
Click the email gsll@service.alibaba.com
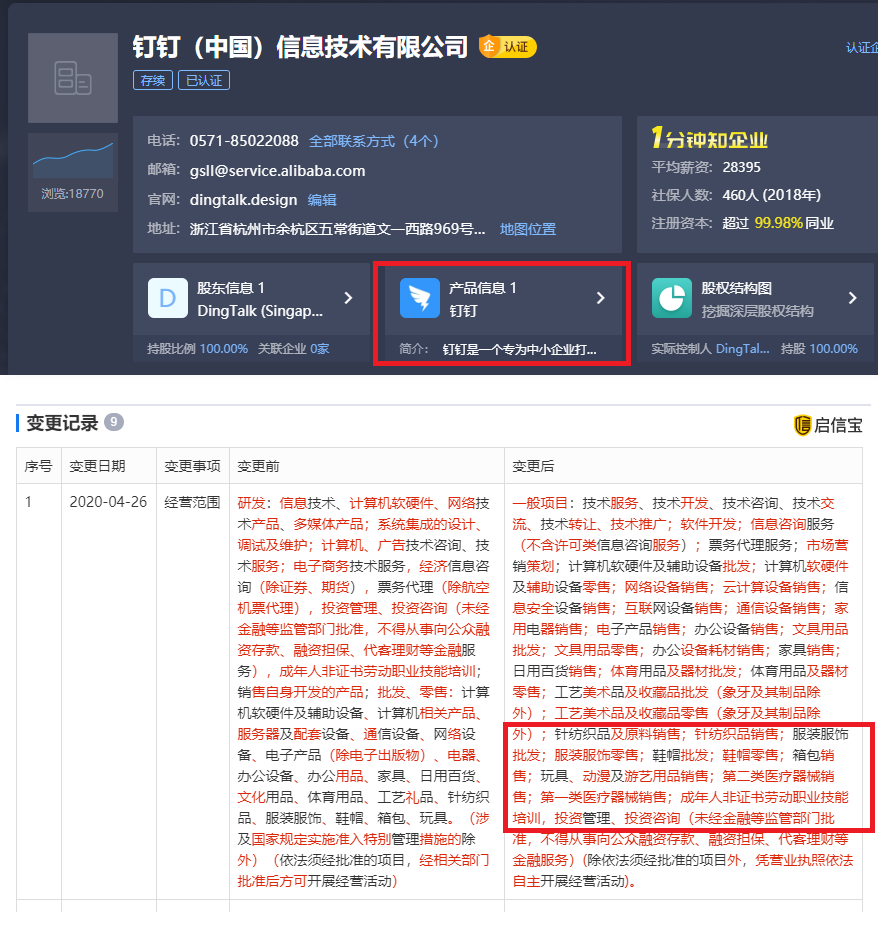click(277, 171)
